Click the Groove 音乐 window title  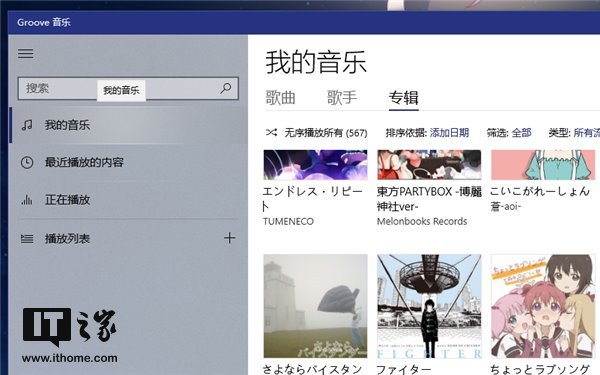tap(44, 22)
